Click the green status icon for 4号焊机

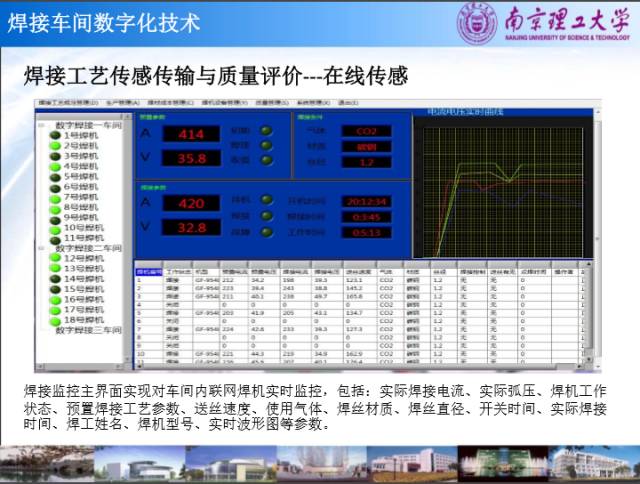click(56, 166)
